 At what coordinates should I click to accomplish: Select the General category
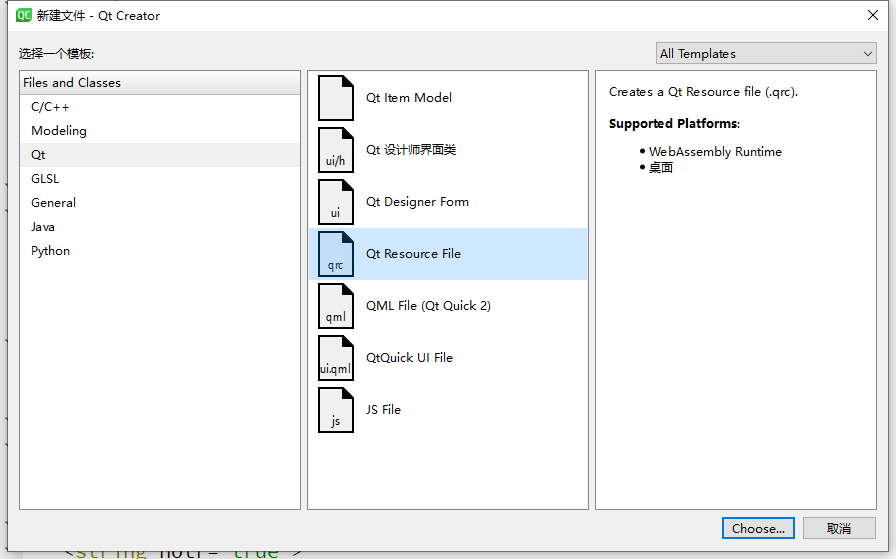click(x=159, y=203)
